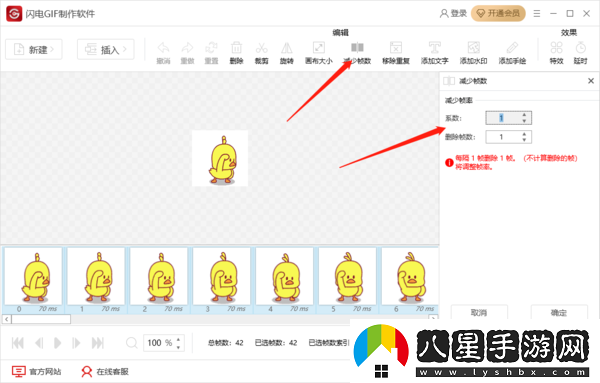The width and height of the screenshot is (600, 383).
Task: Click the 100 % zoom input field
Action: pos(159,343)
